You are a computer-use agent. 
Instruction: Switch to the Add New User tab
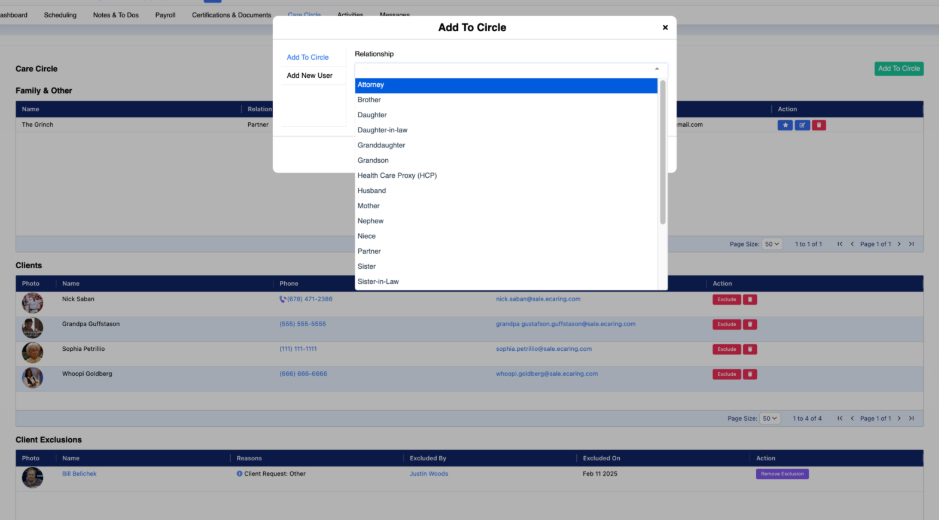tap(310, 75)
